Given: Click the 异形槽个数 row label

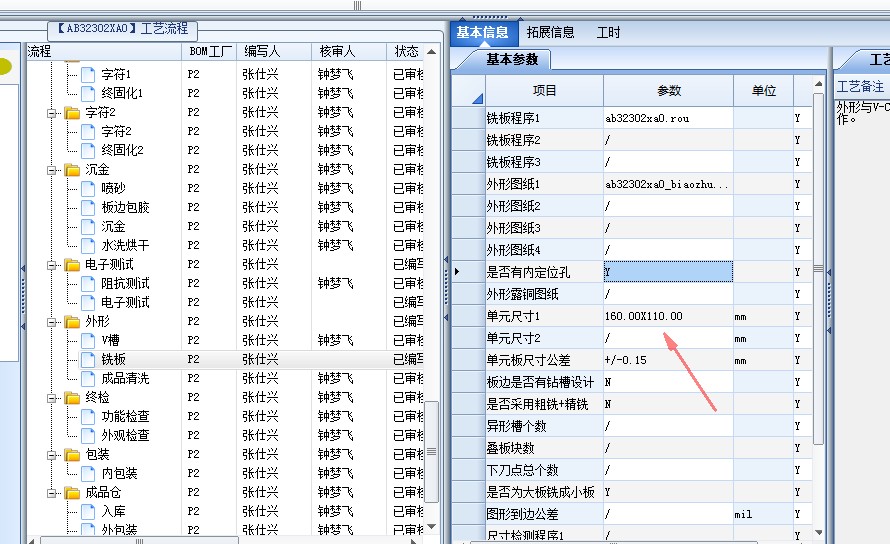Looking at the screenshot, I should 516,426.
